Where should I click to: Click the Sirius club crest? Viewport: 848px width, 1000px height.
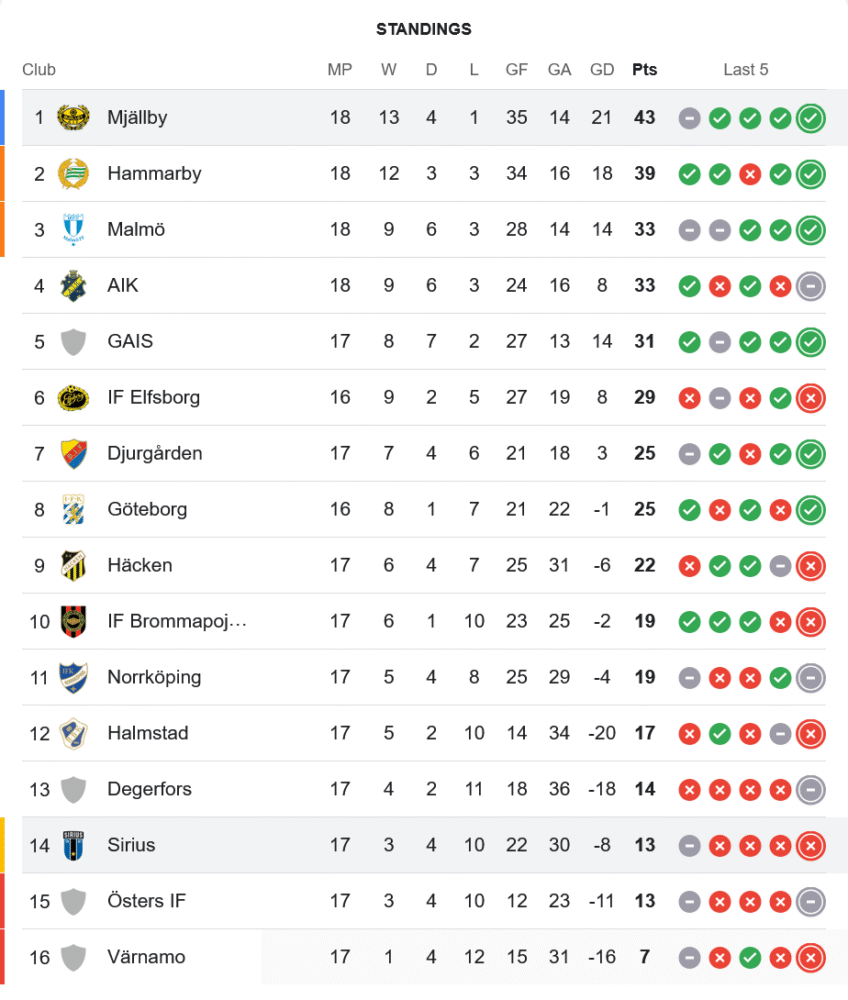point(73,846)
